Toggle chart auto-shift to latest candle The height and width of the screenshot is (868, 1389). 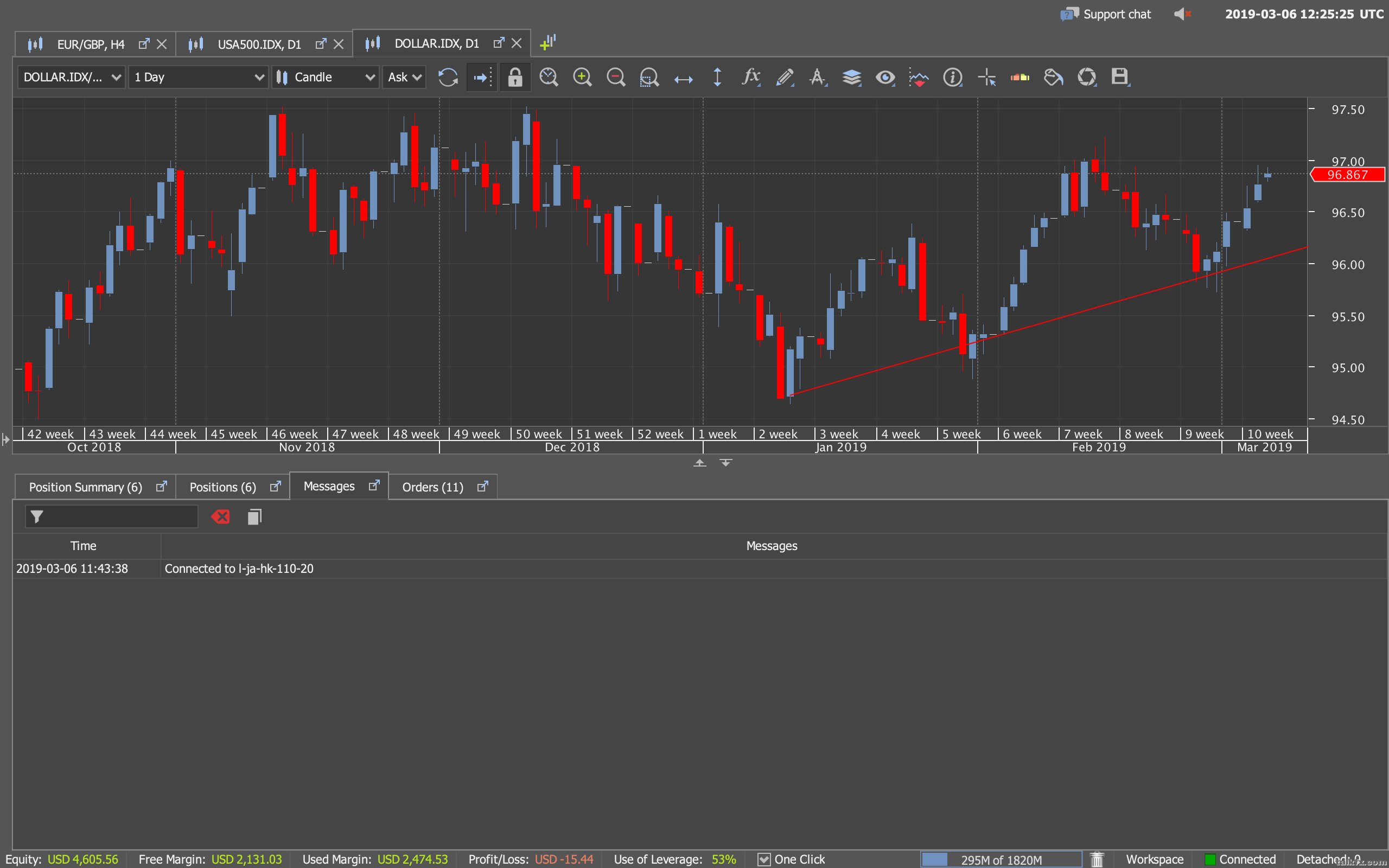(x=482, y=77)
